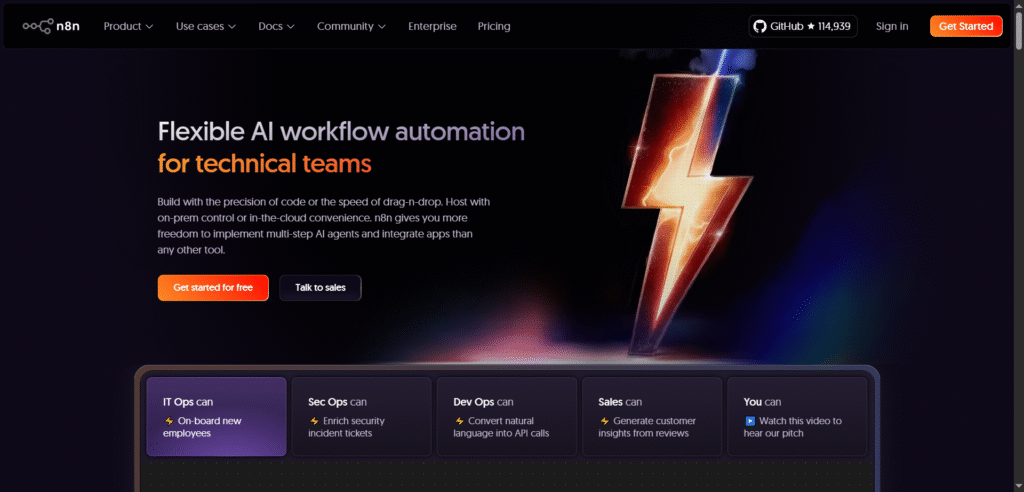
Task: Click the lightning icon beside On-board new employees
Action: coord(168,421)
